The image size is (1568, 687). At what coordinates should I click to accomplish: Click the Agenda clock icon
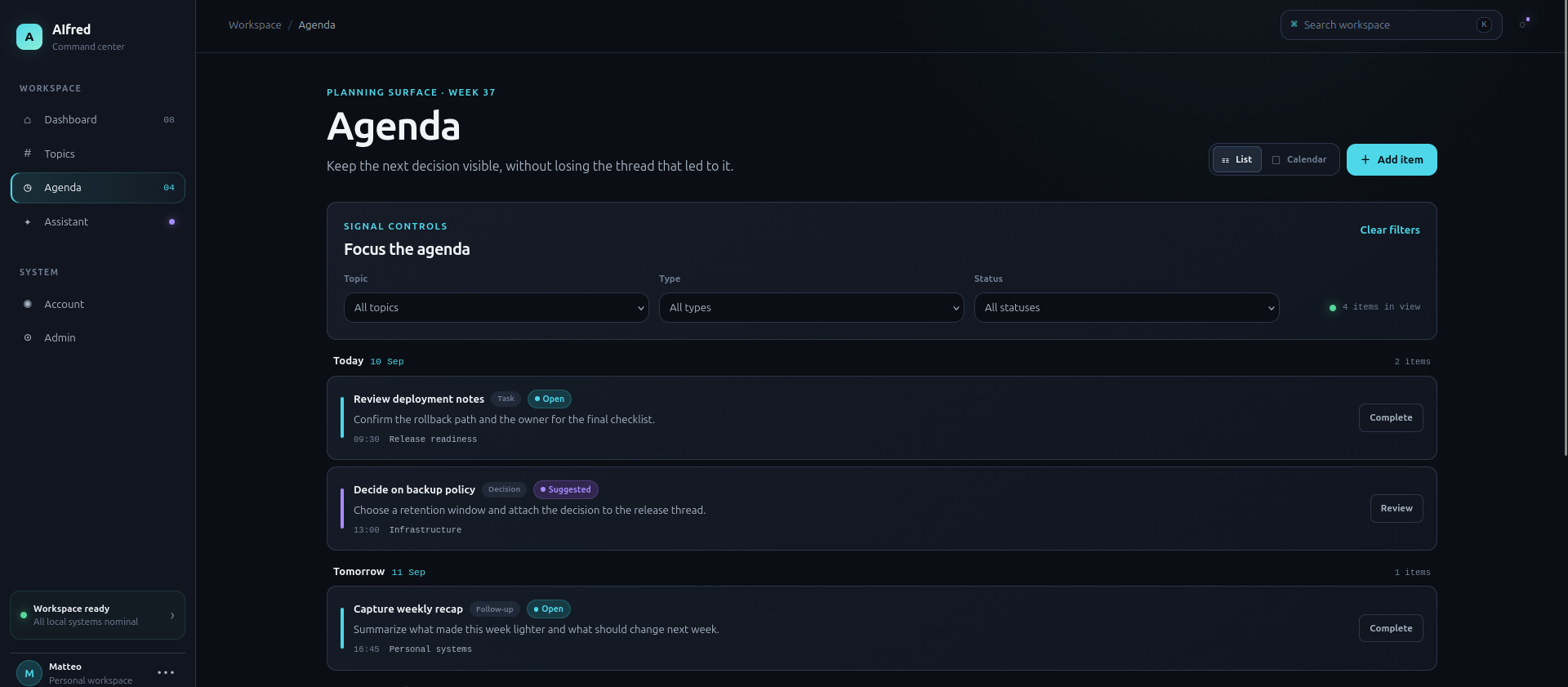pyautogui.click(x=28, y=188)
